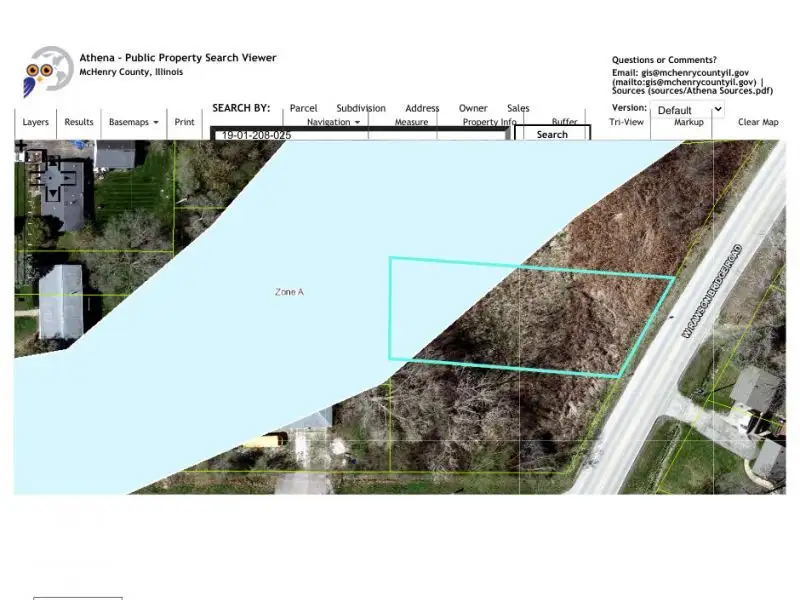This screenshot has height=600, width=800.
Task: Open the Results tab
Action: [x=79, y=122]
